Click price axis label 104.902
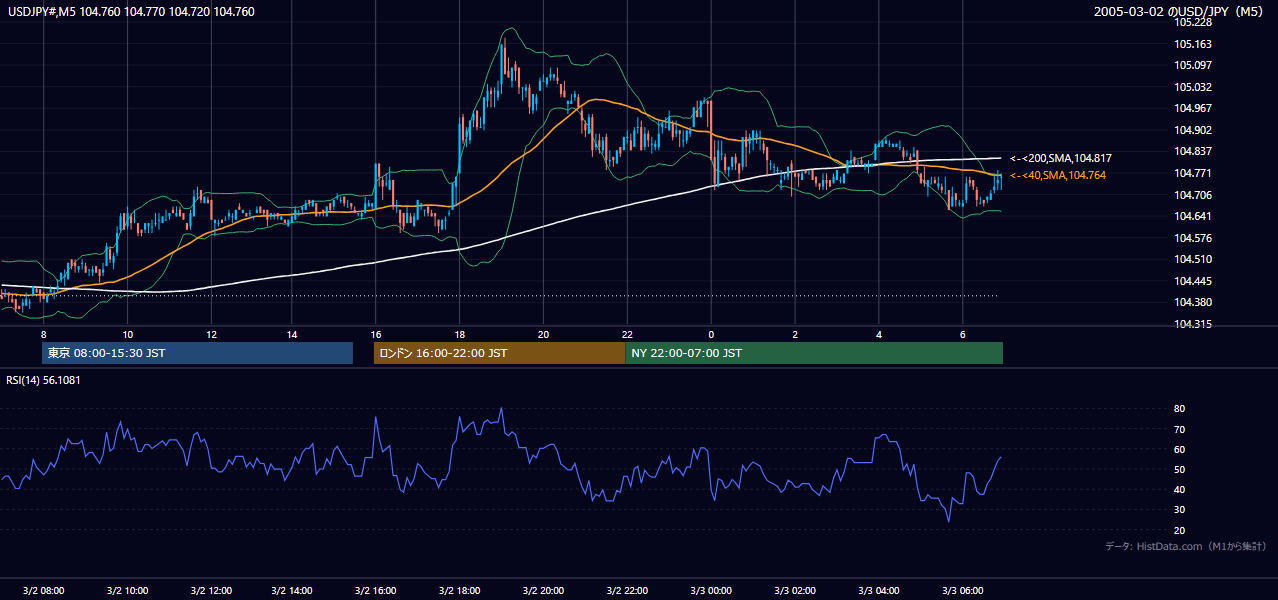This screenshot has width=1278, height=600. [x=1193, y=130]
